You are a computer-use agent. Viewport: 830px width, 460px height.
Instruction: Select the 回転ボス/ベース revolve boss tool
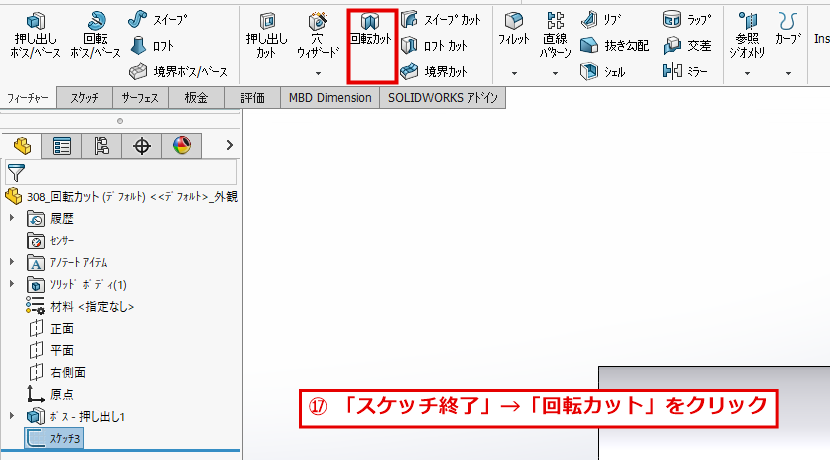coord(95,35)
